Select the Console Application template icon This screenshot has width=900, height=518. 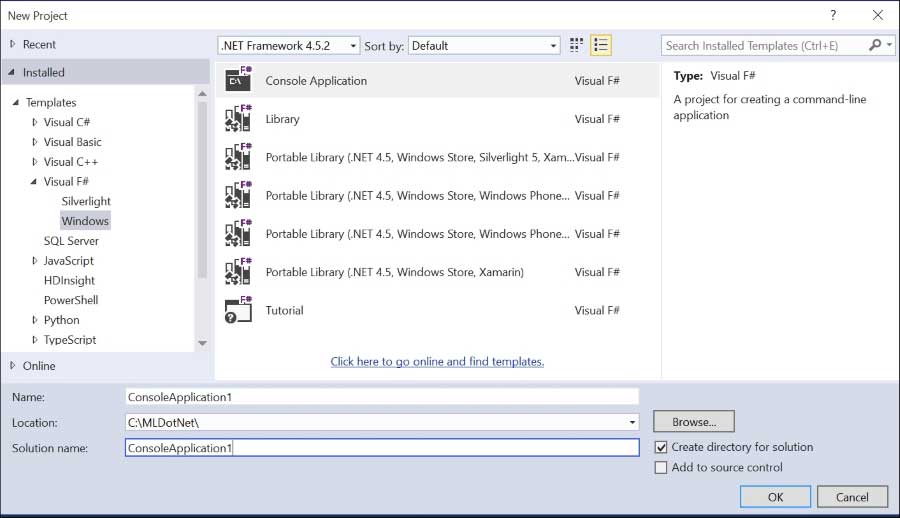238,80
